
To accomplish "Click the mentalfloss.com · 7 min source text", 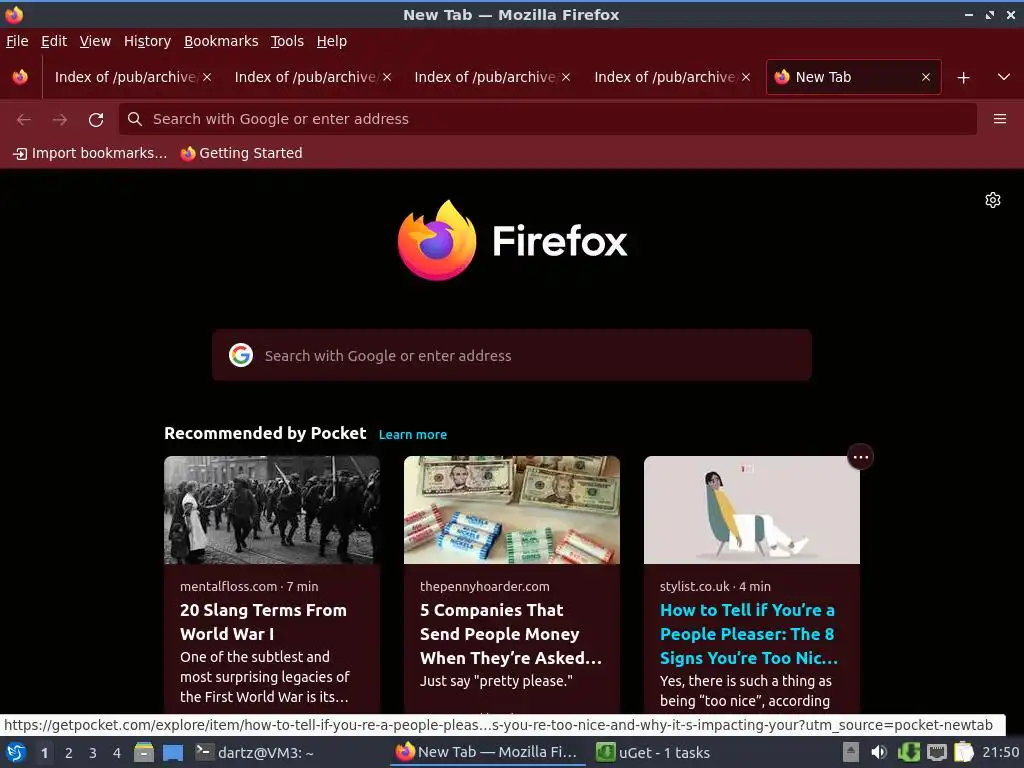I will pyautogui.click(x=249, y=586).
